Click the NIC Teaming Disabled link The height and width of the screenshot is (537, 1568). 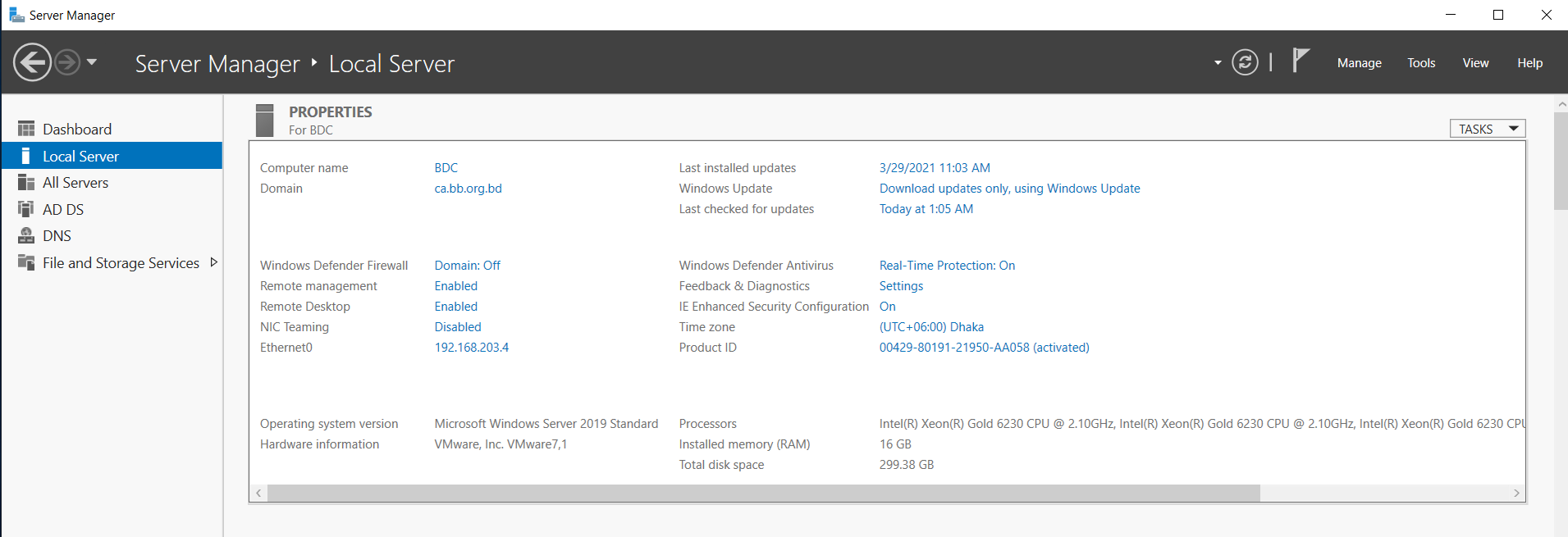coord(458,327)
